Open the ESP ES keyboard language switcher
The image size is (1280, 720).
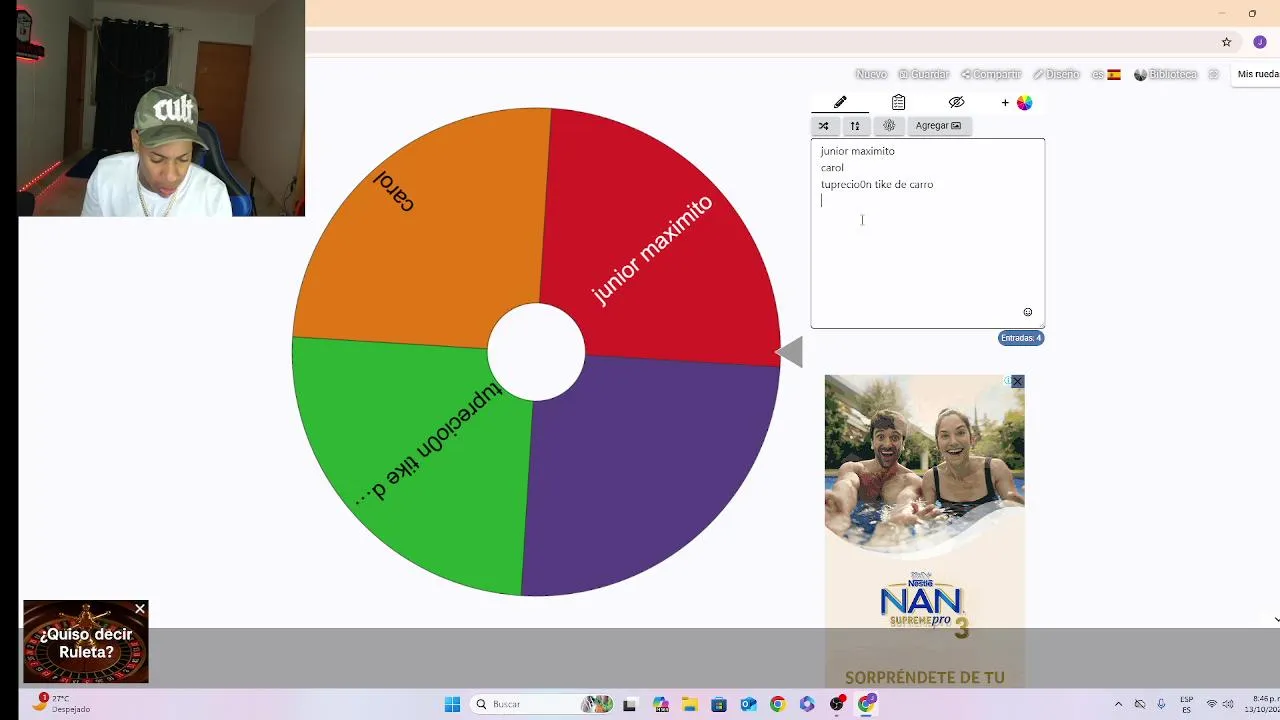tap(1187, 704)
